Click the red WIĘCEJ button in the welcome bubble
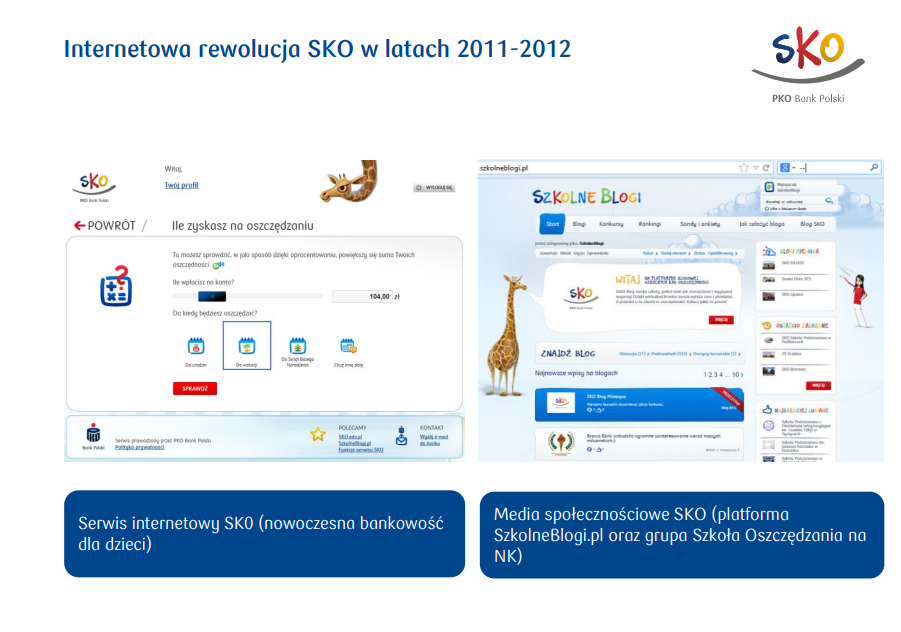901x632 pixels. (721, 320)
